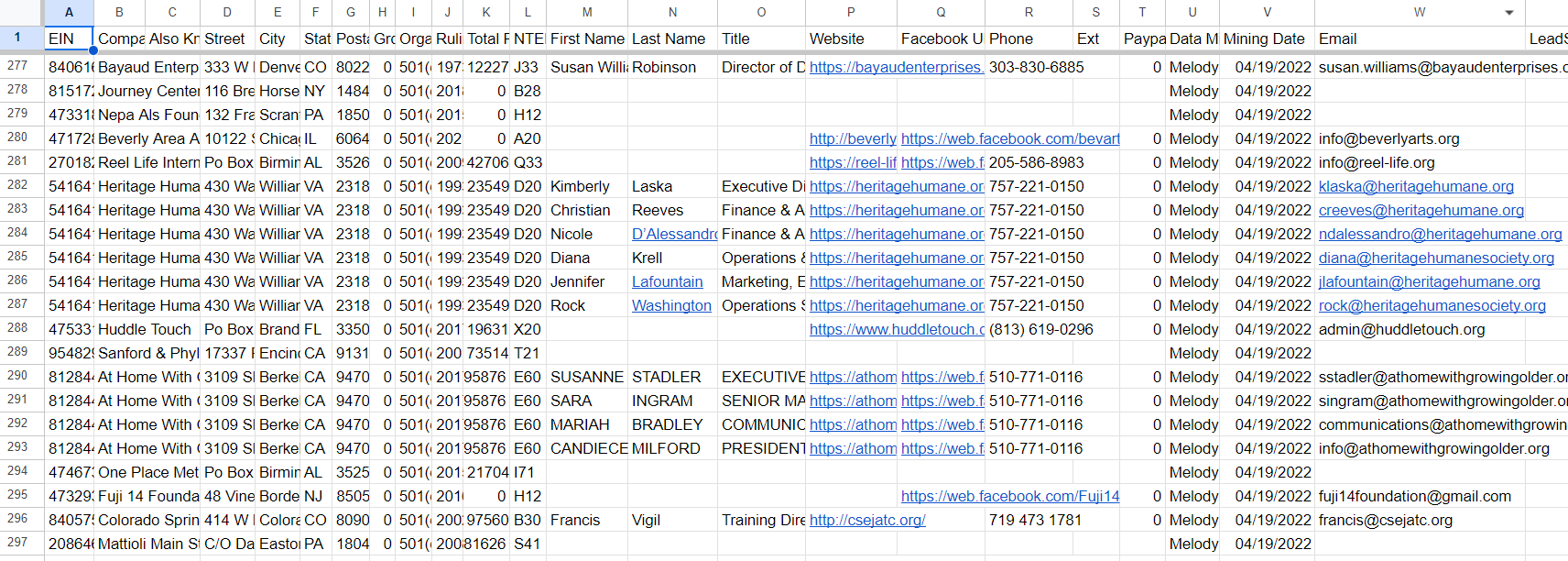Select column A header
The image size is (1568, 561).
tap(69, 13)
